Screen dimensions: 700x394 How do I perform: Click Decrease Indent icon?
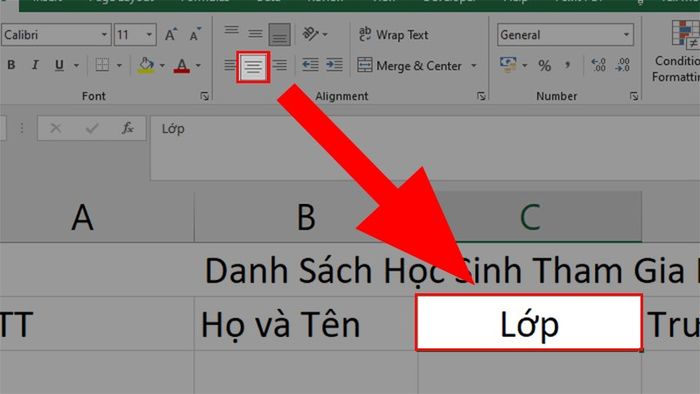click(310, 65)
